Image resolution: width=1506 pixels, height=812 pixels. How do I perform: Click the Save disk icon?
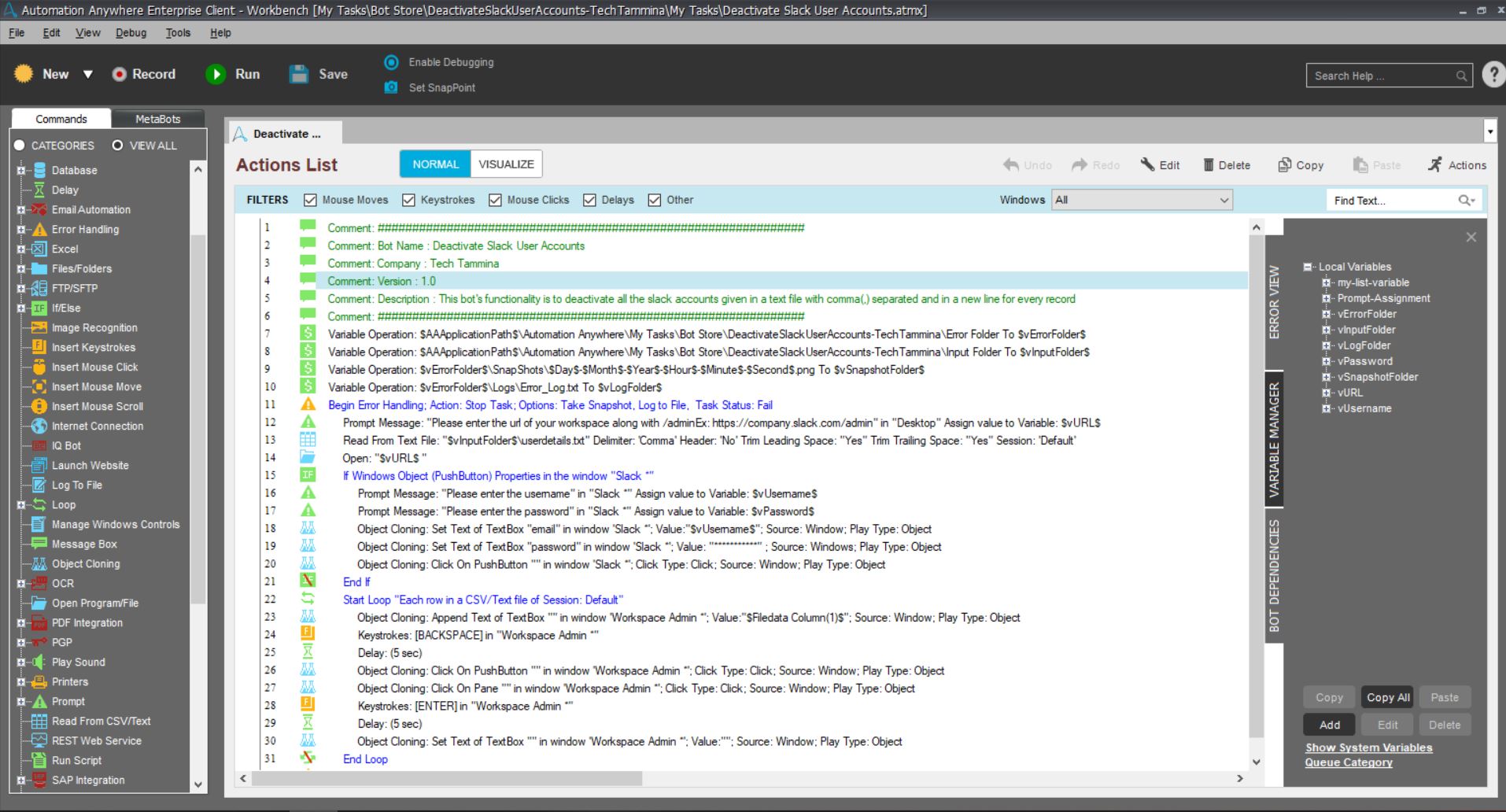pyautogui.click(x=299, y=74)
